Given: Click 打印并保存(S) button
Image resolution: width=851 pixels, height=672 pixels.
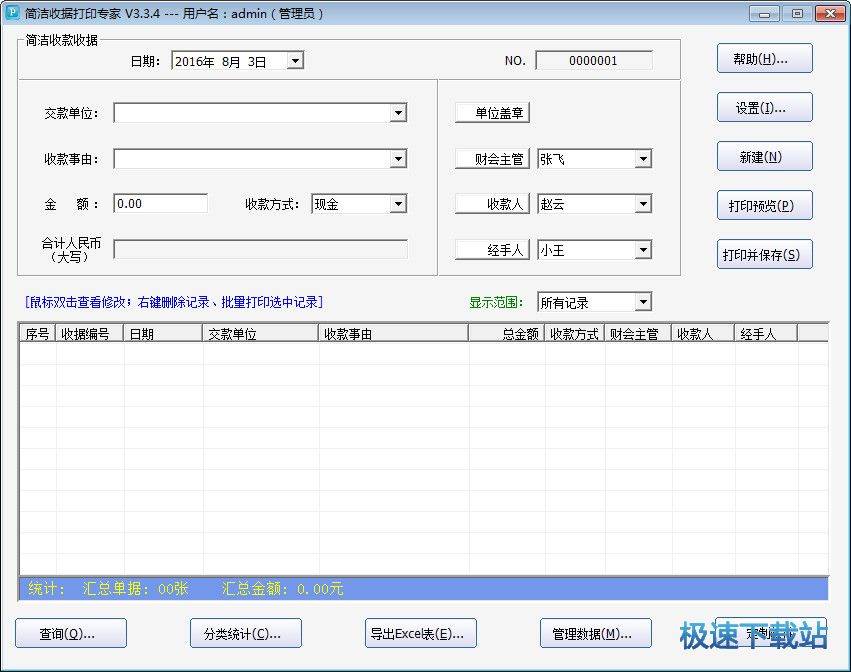Looking at the screenshot, I should [x=765, y=254].
